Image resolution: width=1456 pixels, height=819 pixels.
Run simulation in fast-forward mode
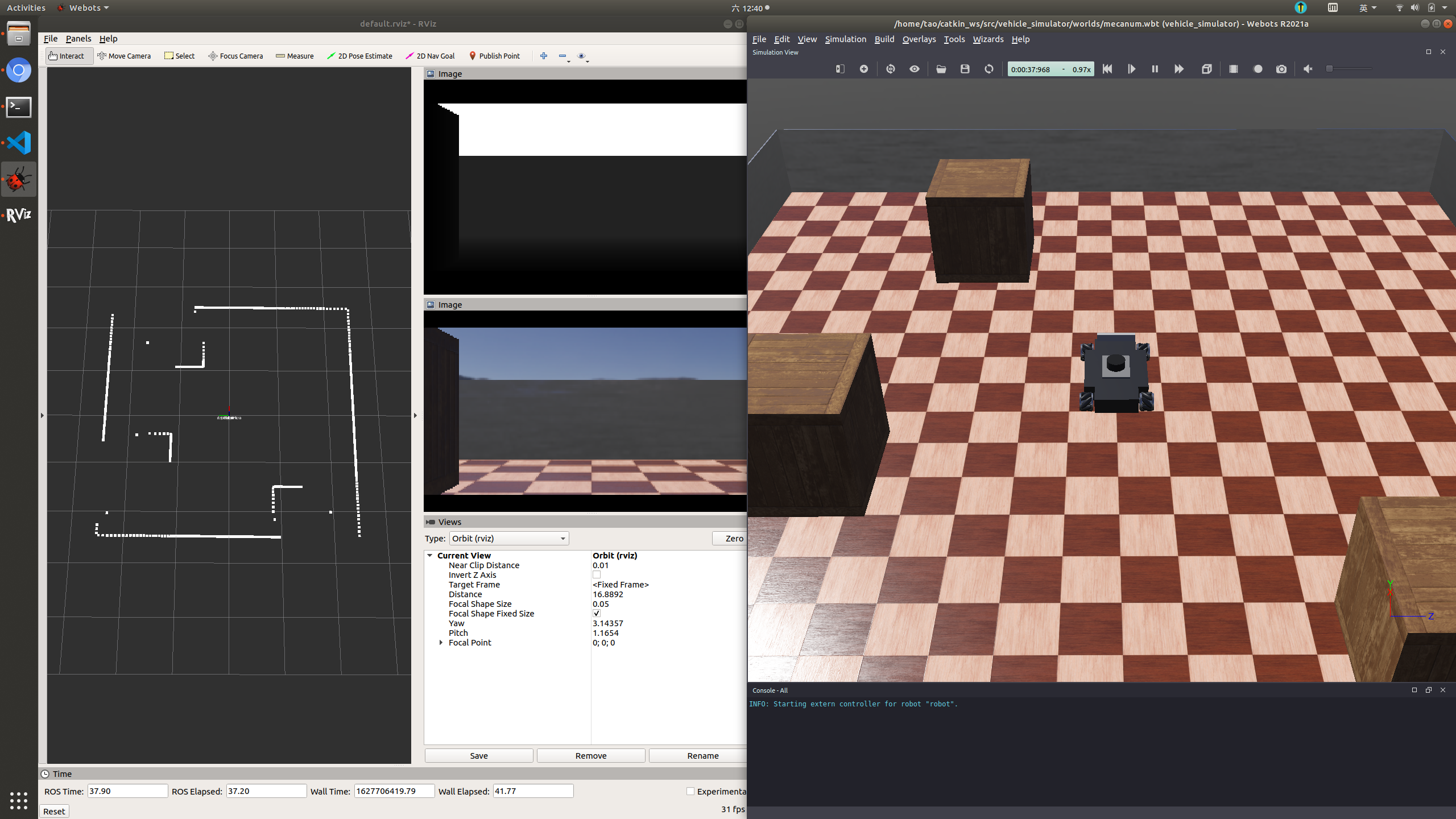(x=1179, y=69)
